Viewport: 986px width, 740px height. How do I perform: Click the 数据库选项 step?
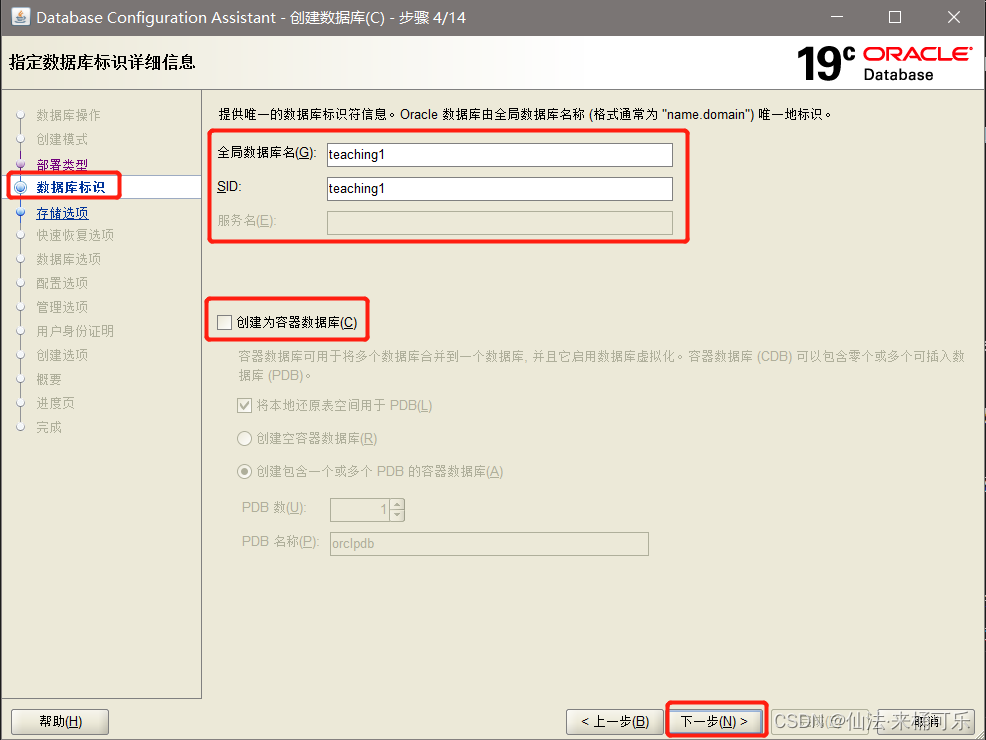[x=68, y=259]
